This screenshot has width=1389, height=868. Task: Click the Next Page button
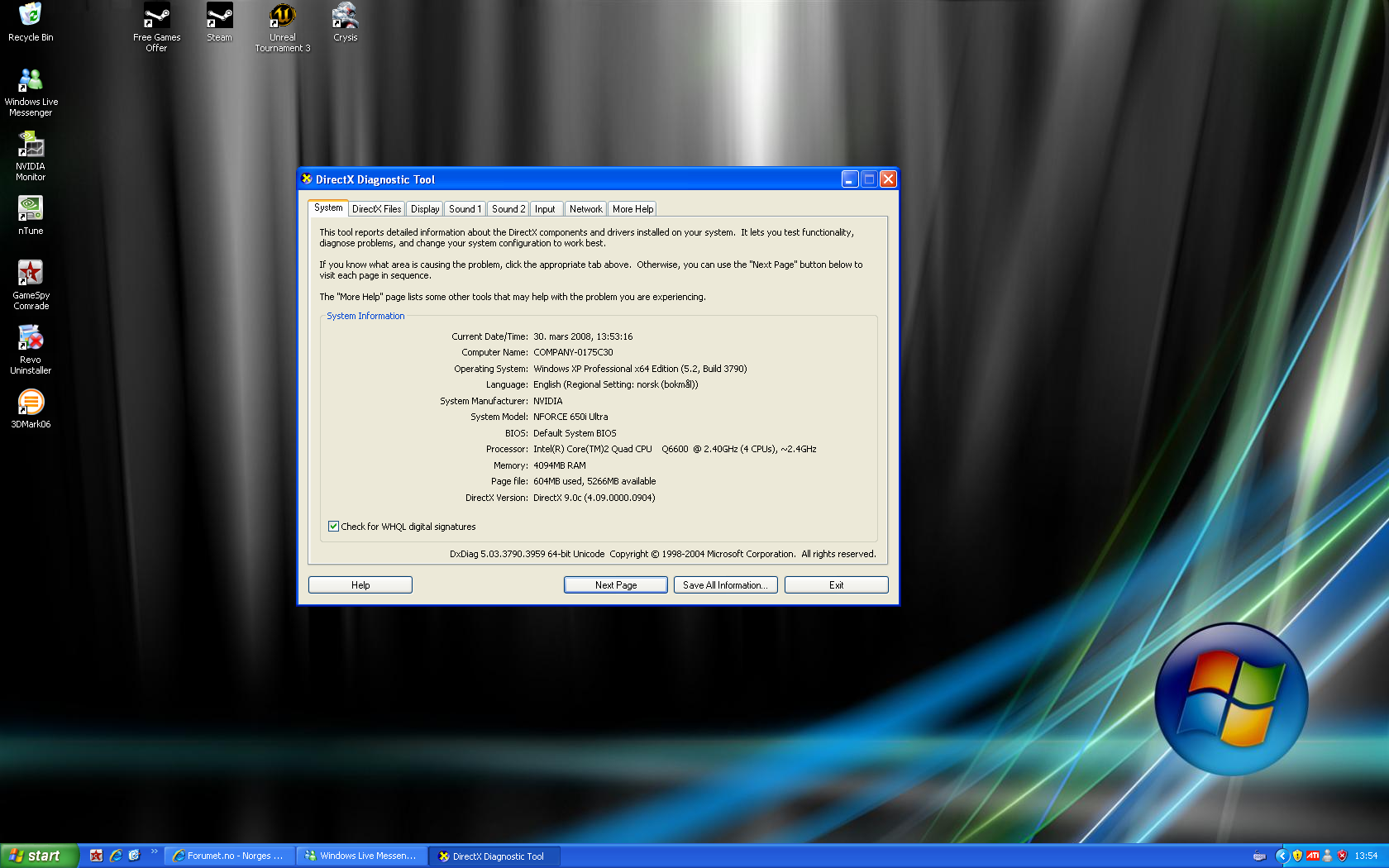click(x=616, y=585)
